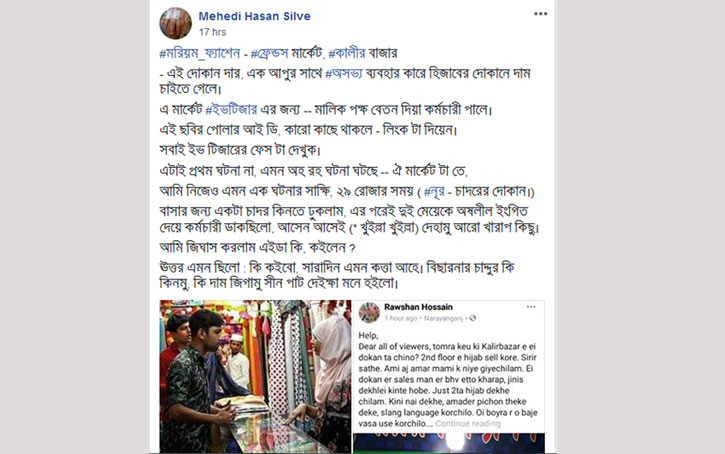Click the Mehedi Hasan Silve name link
The width and height of the screenshot is (725, 454).
point(254,16)
